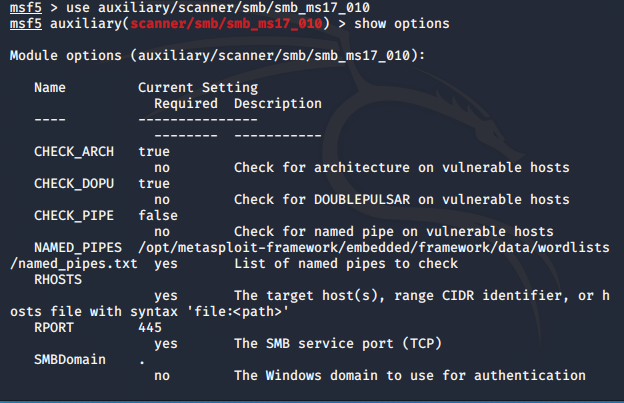Select the CHECK_DOPU option name
The image size is (624, 403).
point(74,183)
